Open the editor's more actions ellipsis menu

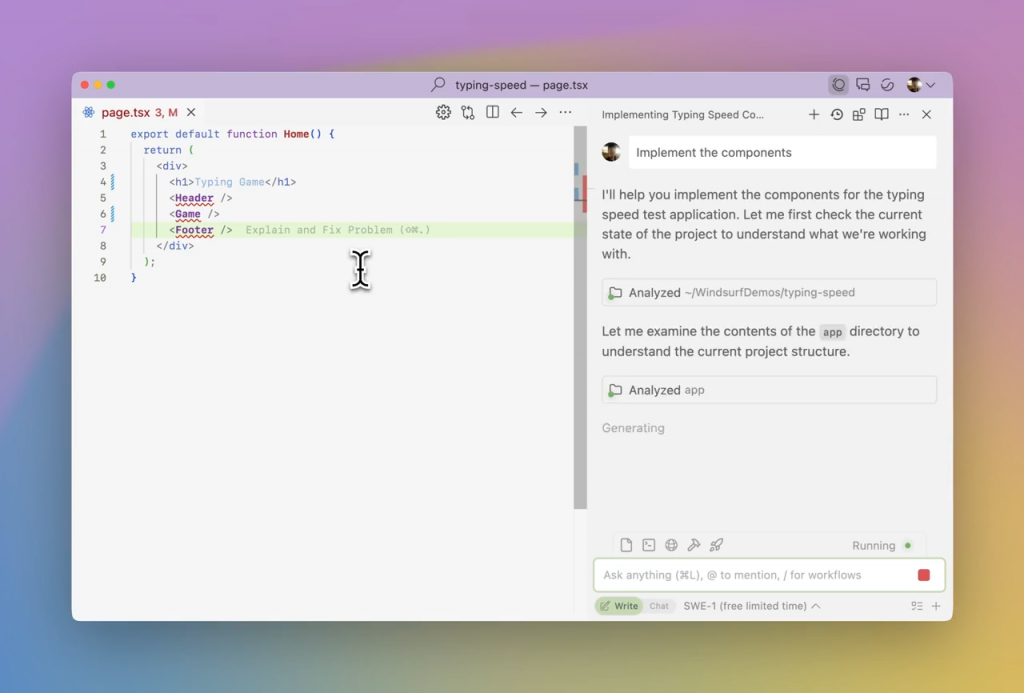tap(566, 112)
